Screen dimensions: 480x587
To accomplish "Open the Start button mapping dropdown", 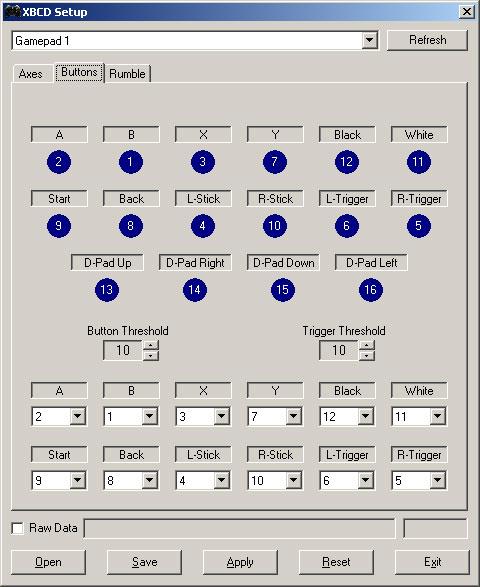I will pos(78,480).
